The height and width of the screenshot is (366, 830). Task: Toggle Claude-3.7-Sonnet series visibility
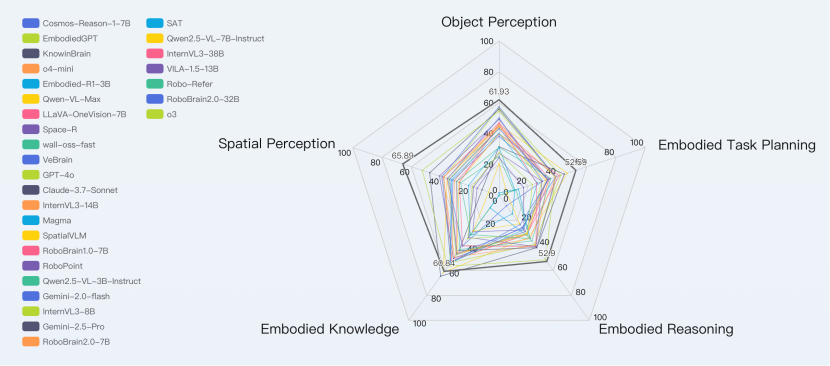[70, 190]
